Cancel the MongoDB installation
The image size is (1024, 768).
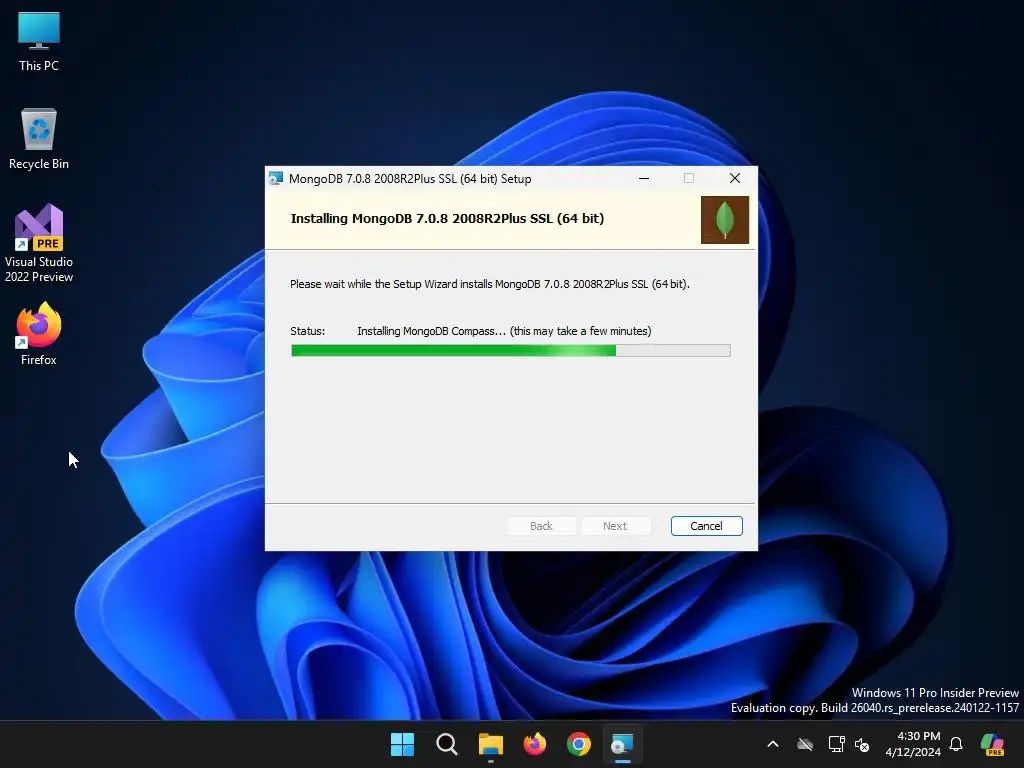(707, 526)
